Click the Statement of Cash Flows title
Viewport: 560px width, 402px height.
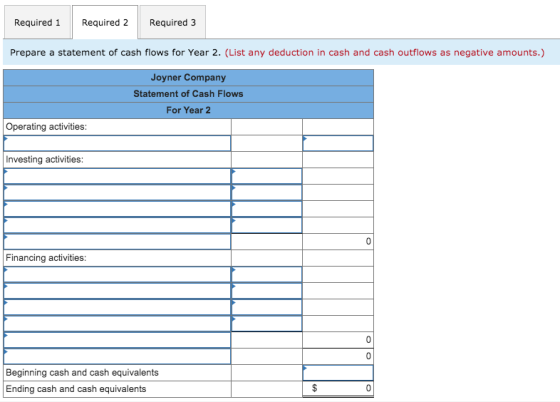click(x=188, y=94)
